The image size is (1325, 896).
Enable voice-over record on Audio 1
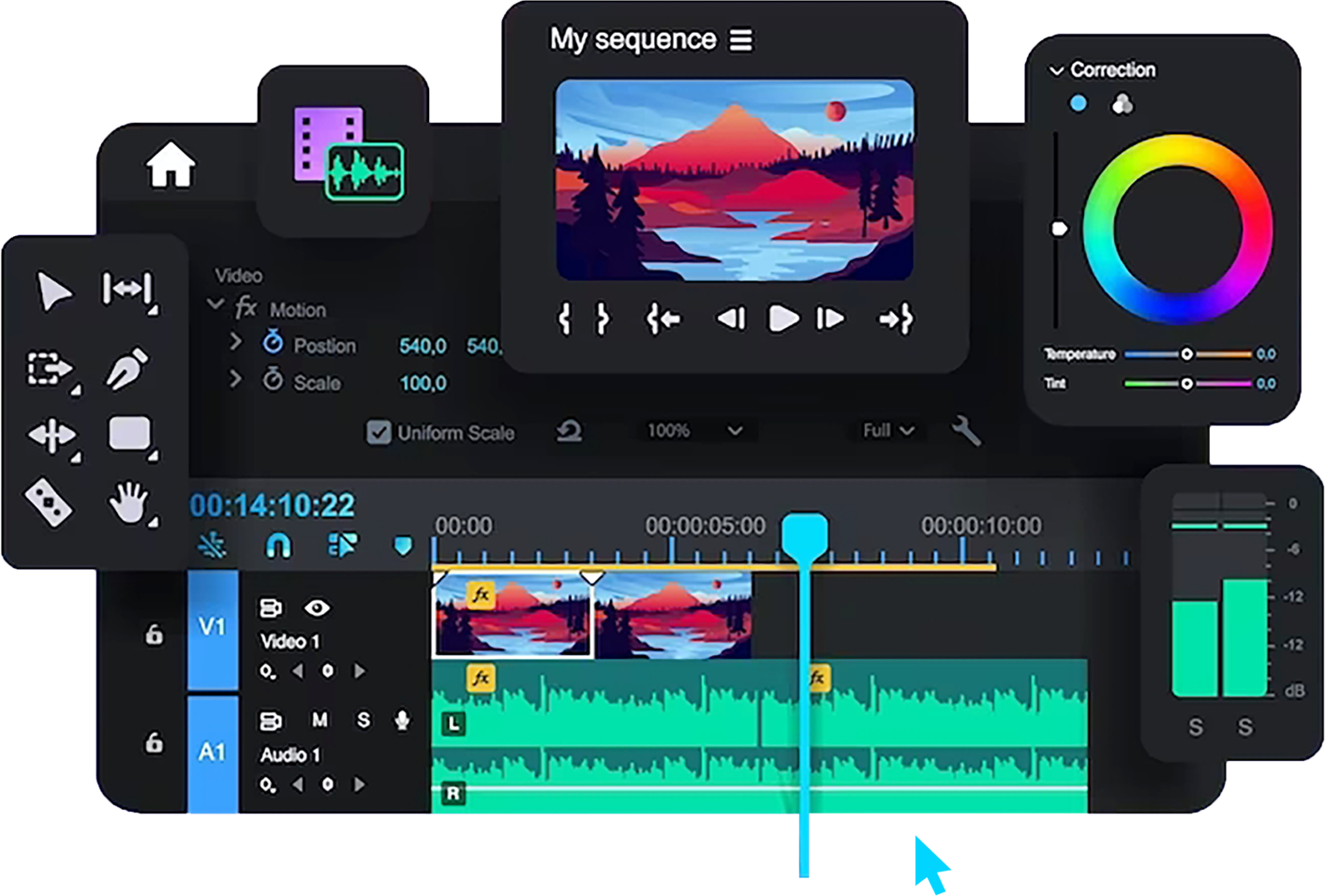tap(402, 720)
